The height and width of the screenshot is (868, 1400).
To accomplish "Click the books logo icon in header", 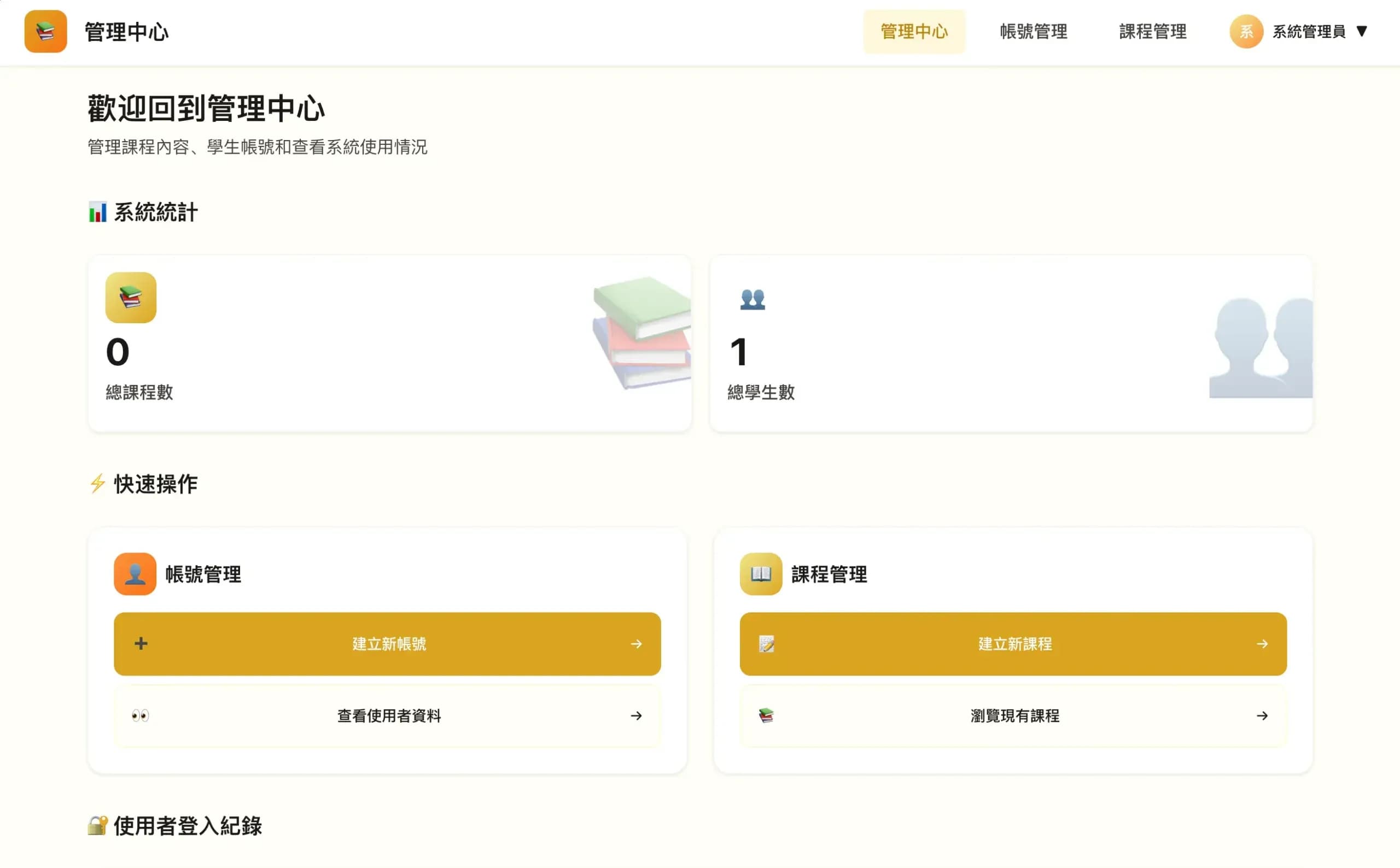I will tap(45, 32).
